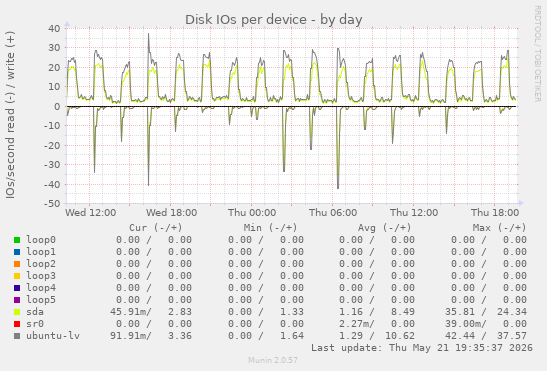This screenshot has height=371, width=547.
Task: Click the loop0 green legend swatch
Action: coord(17,240)
